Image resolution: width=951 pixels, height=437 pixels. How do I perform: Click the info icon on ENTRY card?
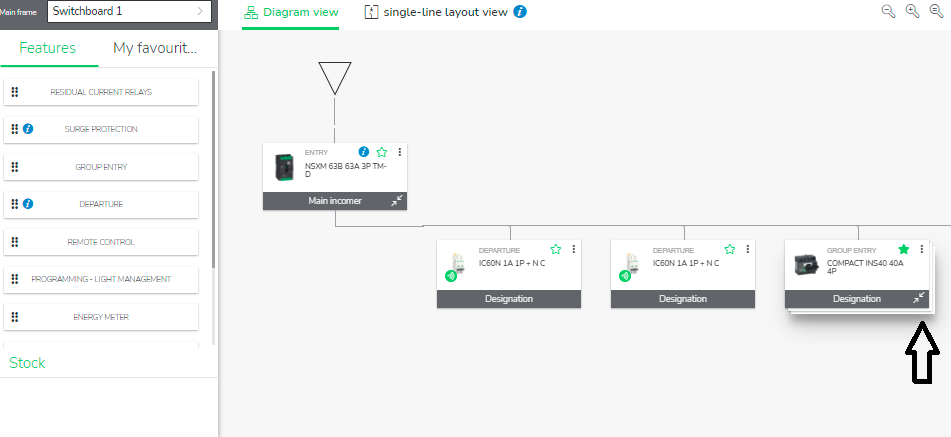[x=364, y=152]
